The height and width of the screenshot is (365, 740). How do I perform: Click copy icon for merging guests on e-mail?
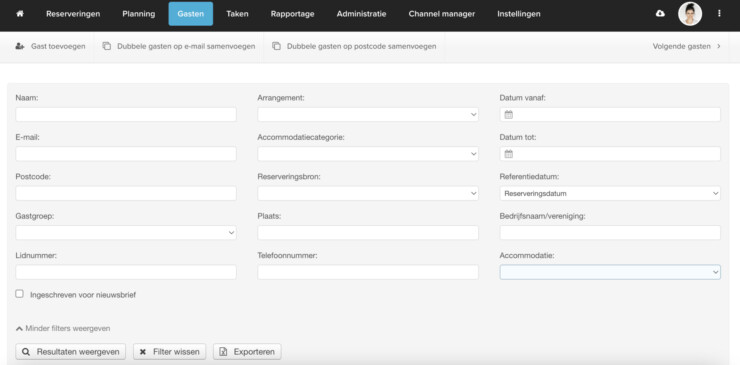coord(107,46)
